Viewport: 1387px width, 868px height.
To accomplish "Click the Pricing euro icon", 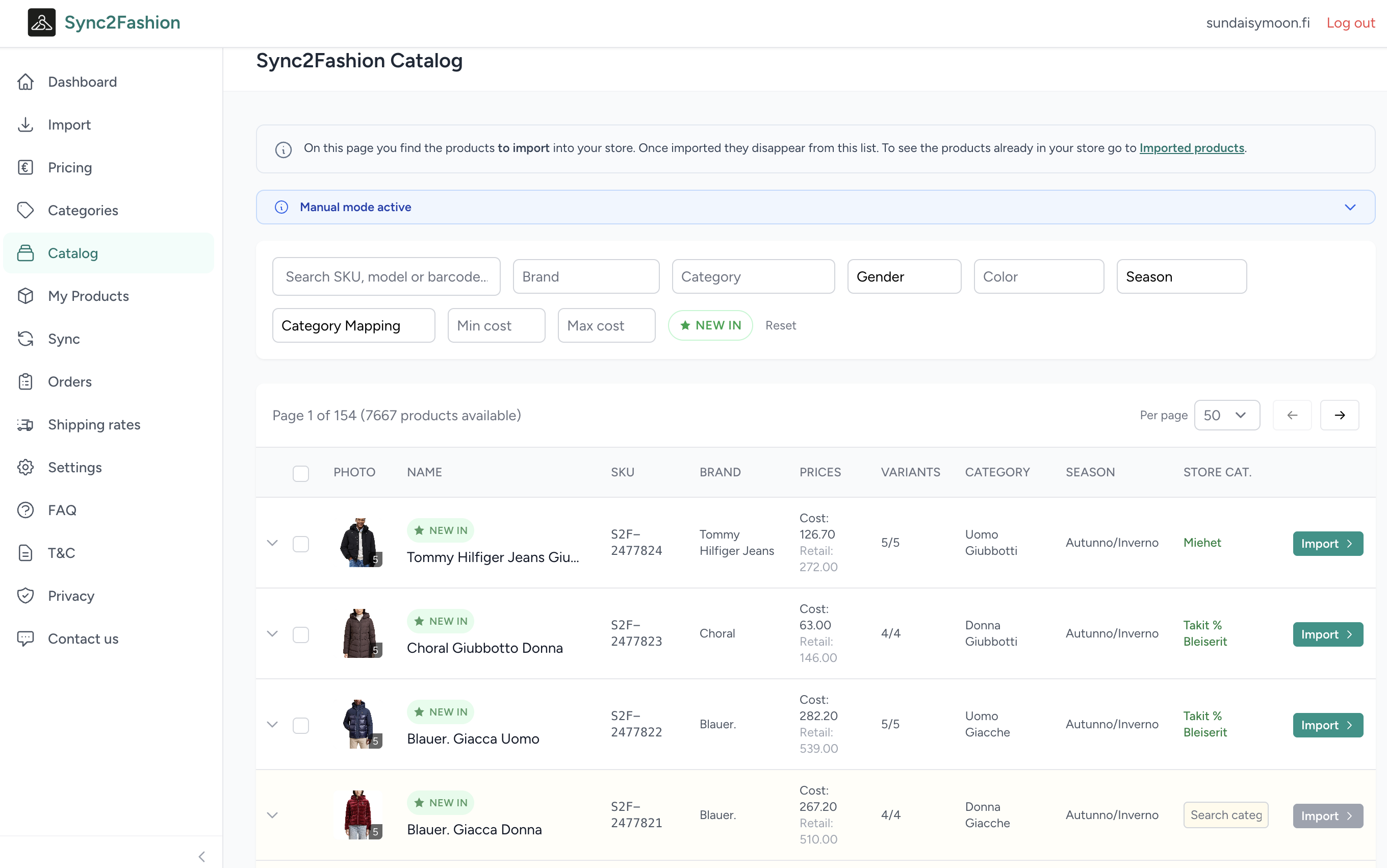I will (25, 168).
